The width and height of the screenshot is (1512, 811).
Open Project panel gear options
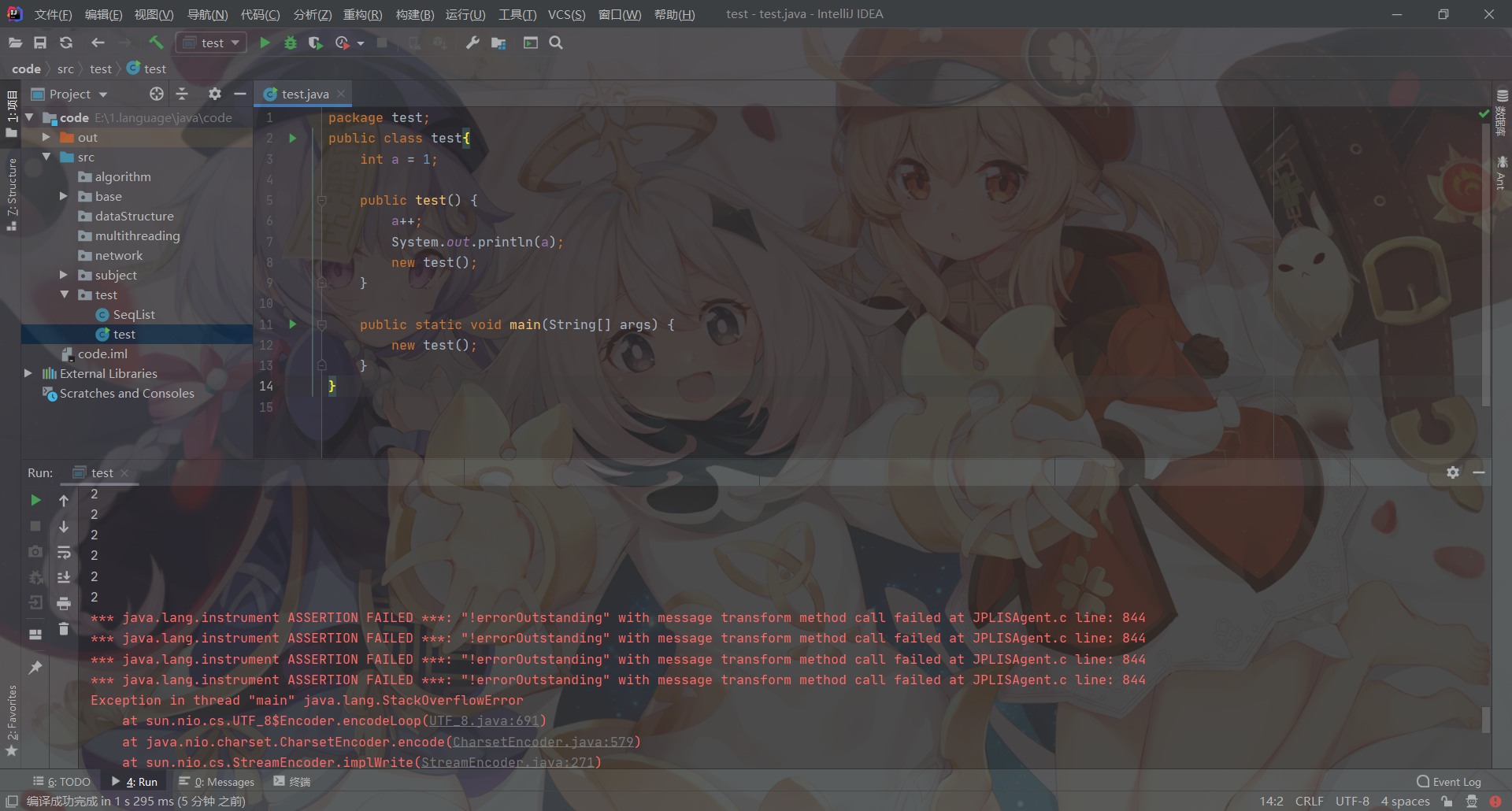(214, 94)
